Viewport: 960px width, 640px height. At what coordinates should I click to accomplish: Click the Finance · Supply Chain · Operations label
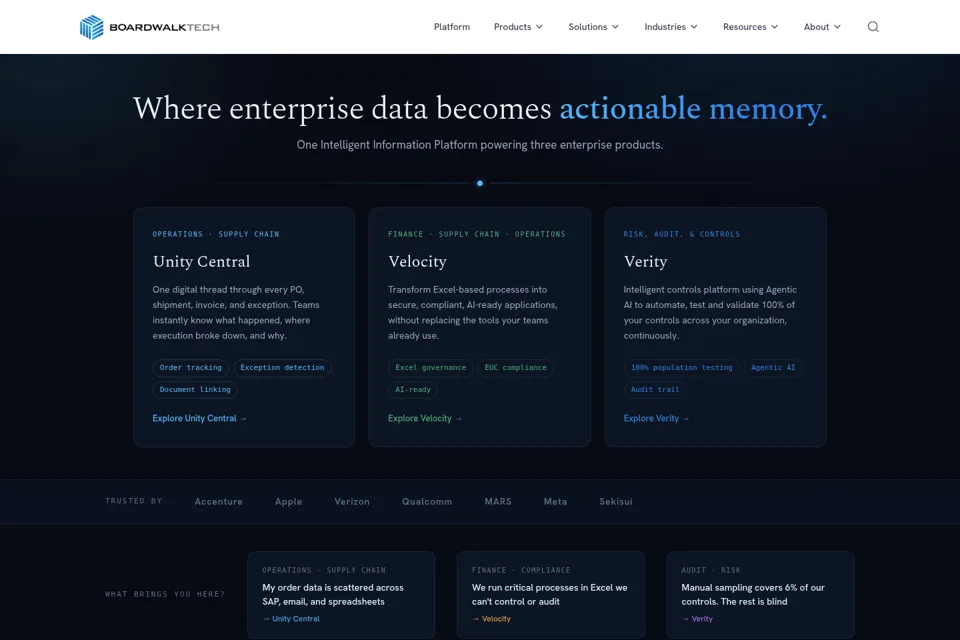tap(476, 235)
